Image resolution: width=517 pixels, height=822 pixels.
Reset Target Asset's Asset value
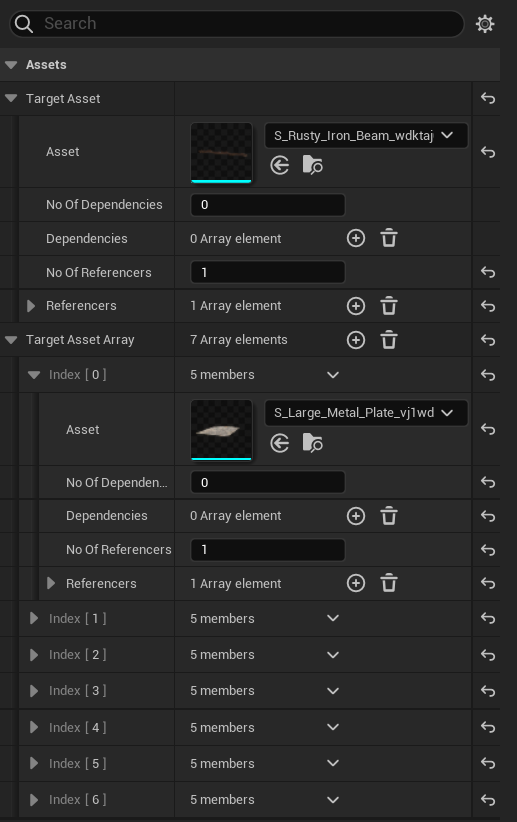pos(488,152)
